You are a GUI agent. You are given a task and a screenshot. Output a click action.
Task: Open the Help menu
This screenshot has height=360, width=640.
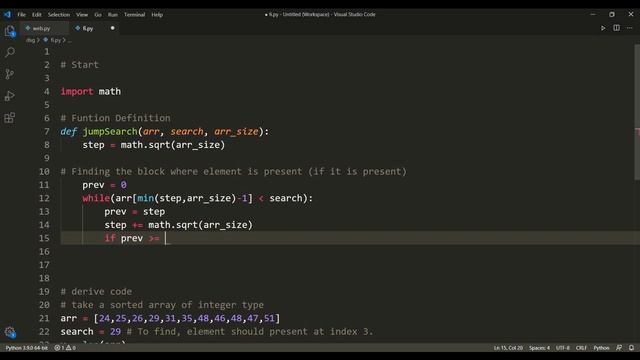pos(157,15)
